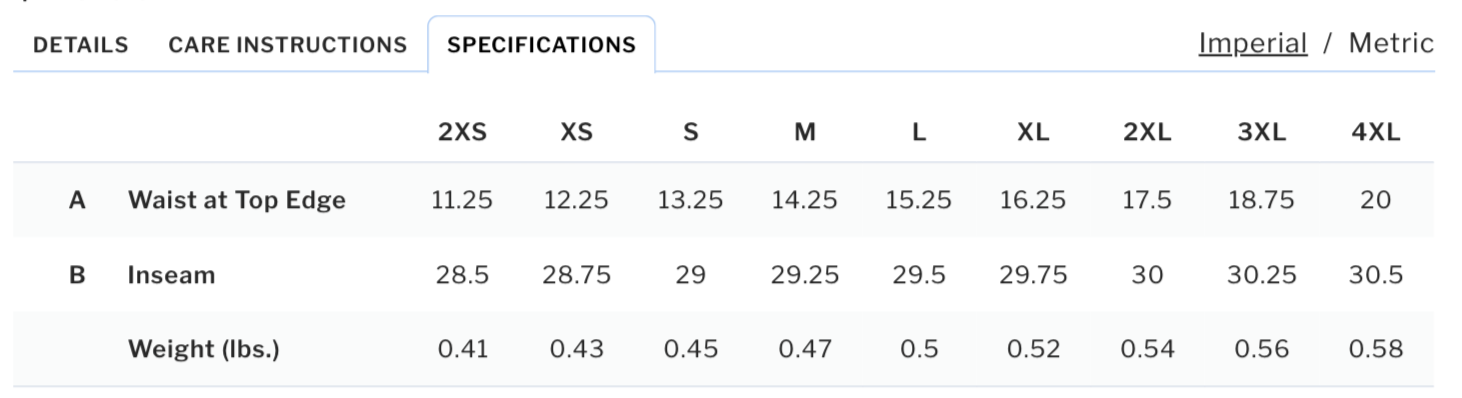This screenshot has height=398, width=1462.
Task: Select Imperial units link
Action: click(x=1253, y=43)
